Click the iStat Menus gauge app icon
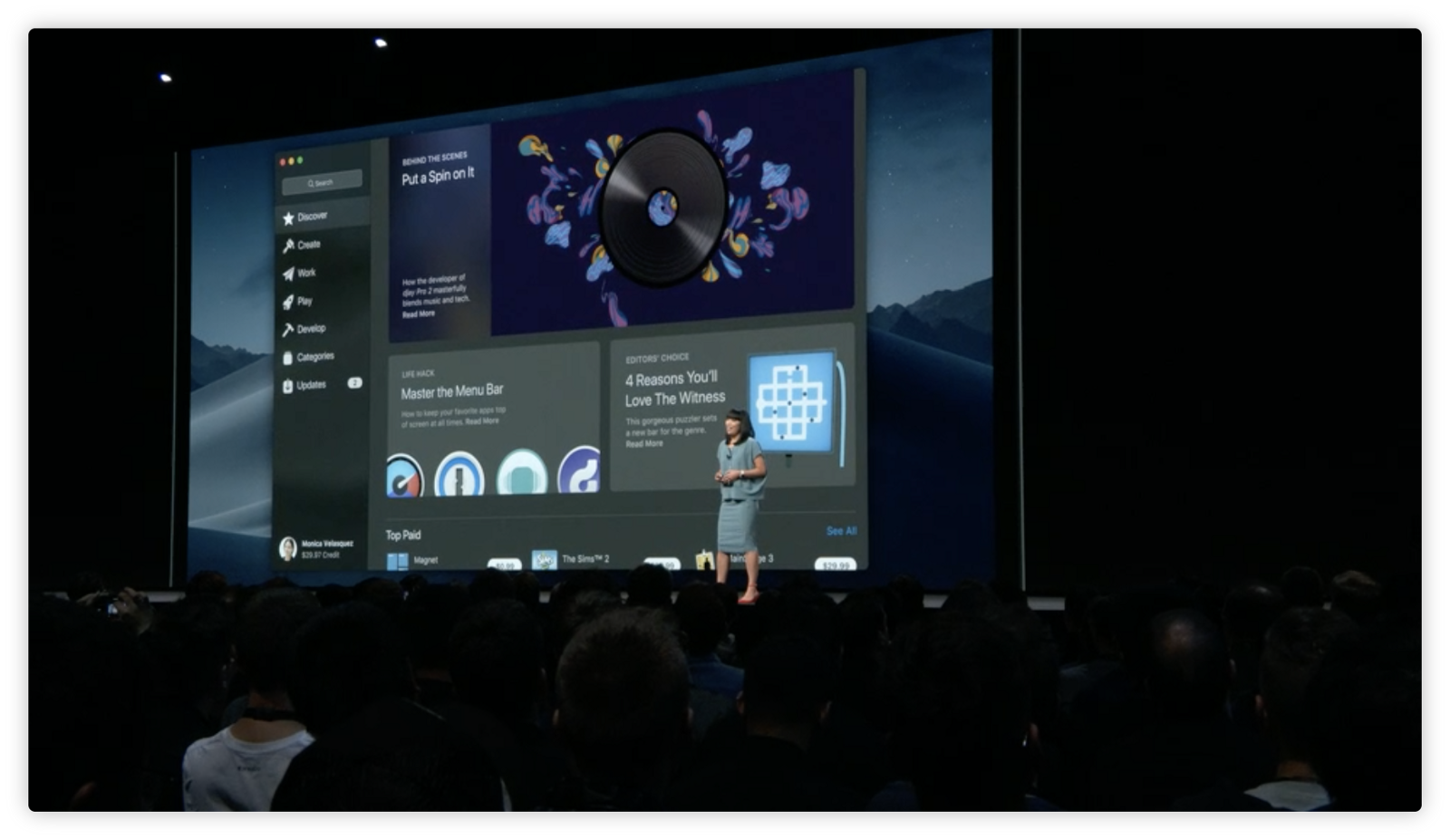The image size is (1450, 840). (x=404, y=476)
